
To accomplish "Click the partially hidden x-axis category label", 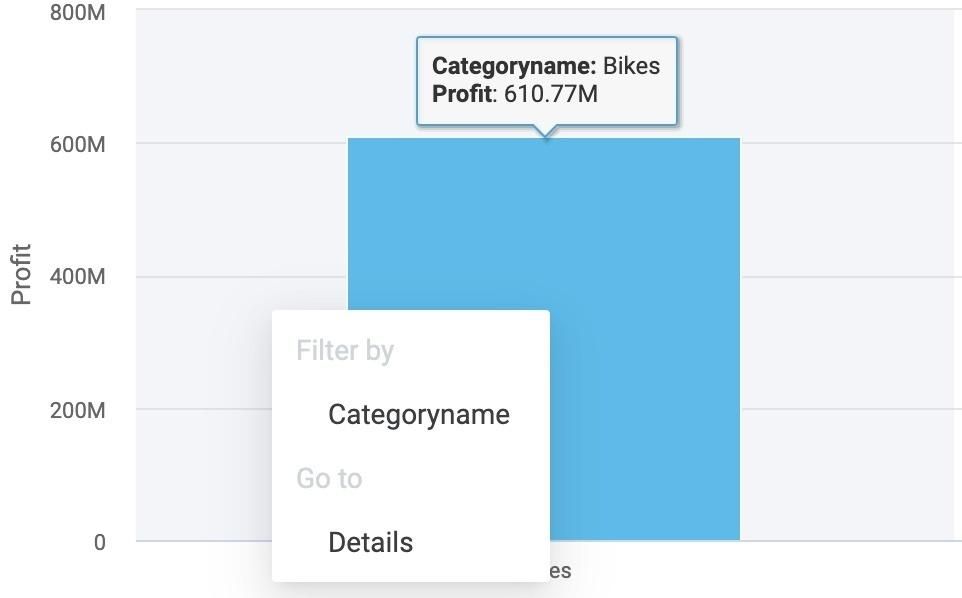I will pyautogui.click(x=560, y=571).
